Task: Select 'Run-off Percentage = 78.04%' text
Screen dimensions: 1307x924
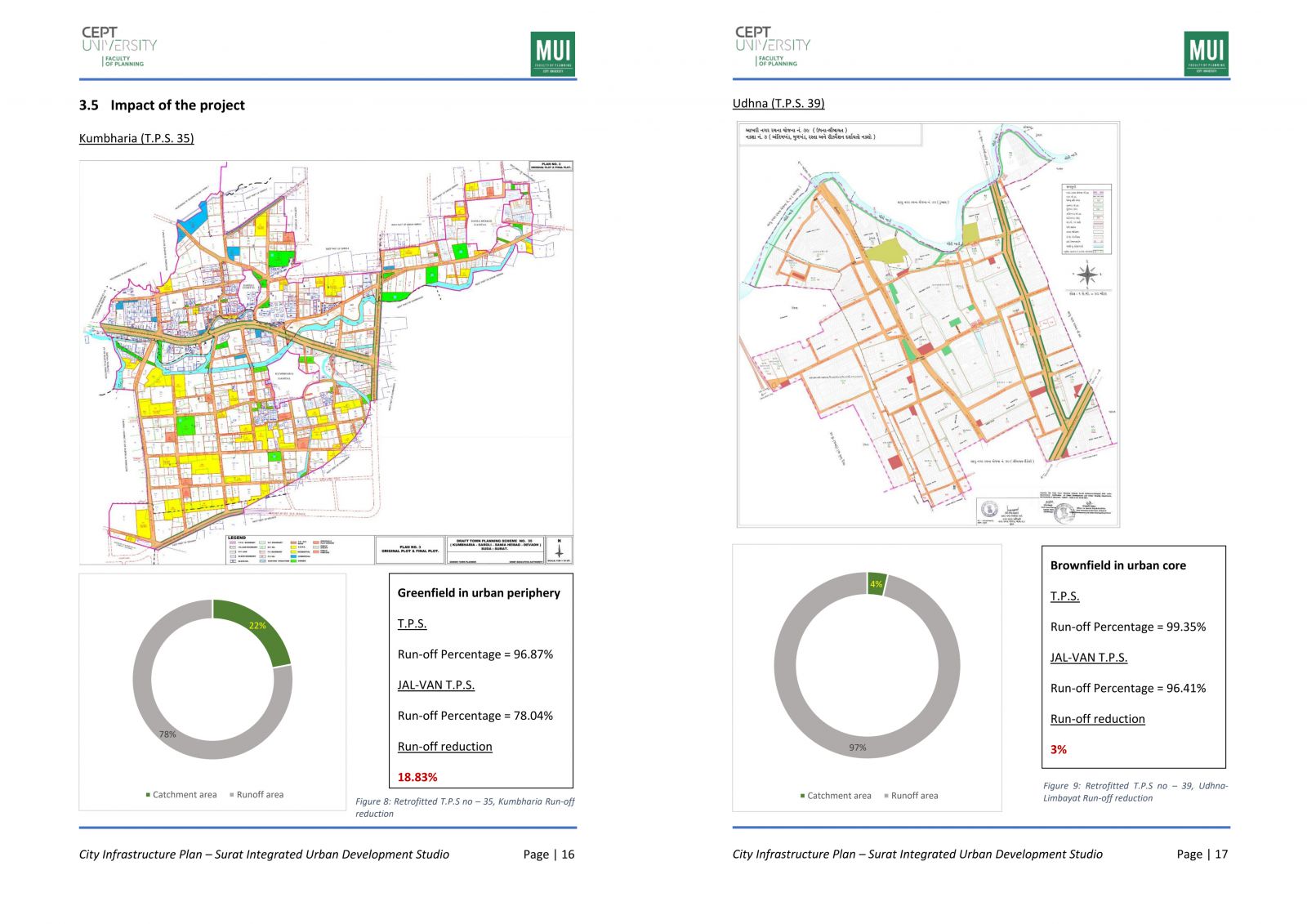Action: coord(475,716)
